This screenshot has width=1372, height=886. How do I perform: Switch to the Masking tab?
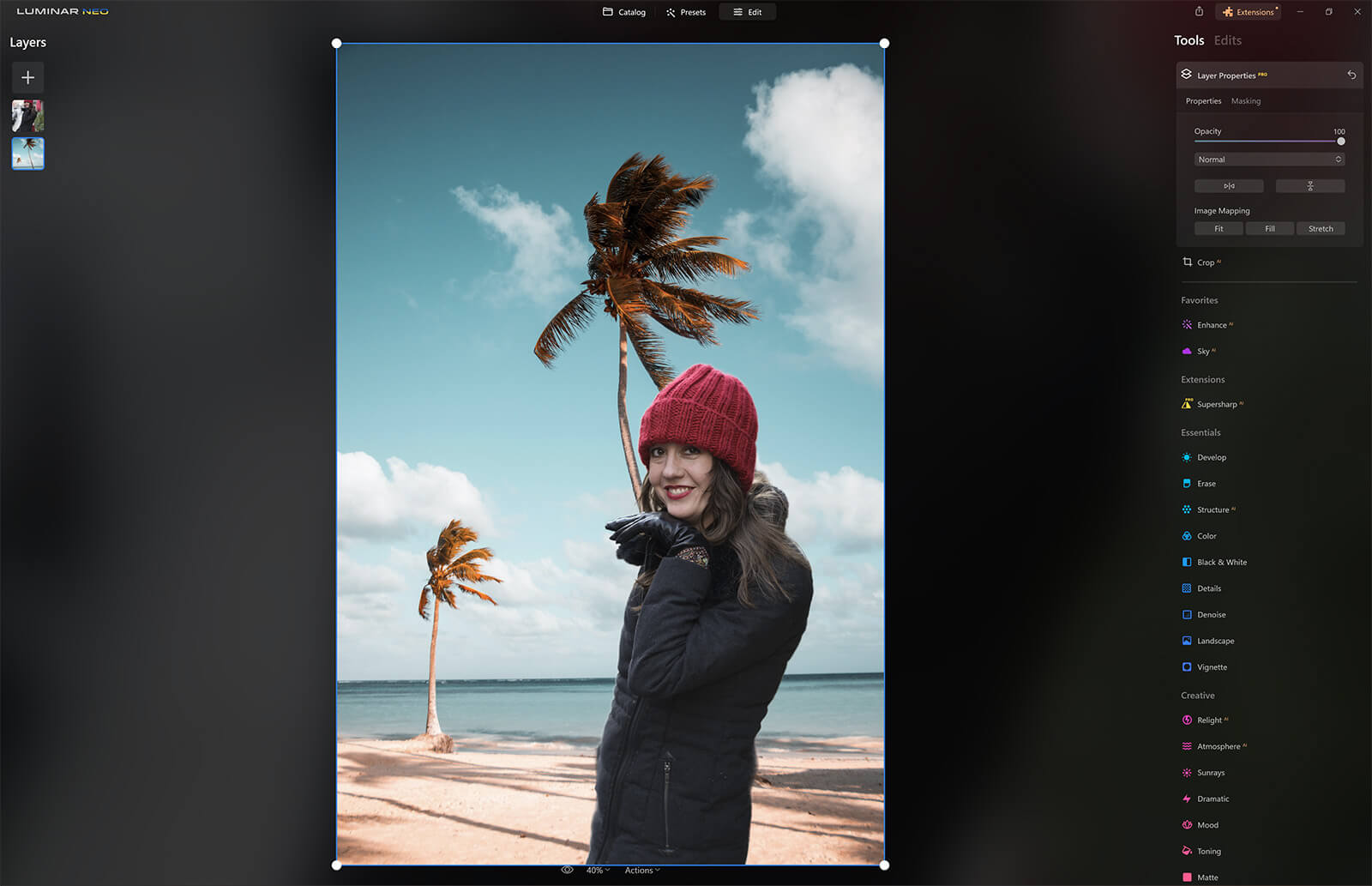click(1245, 101)
